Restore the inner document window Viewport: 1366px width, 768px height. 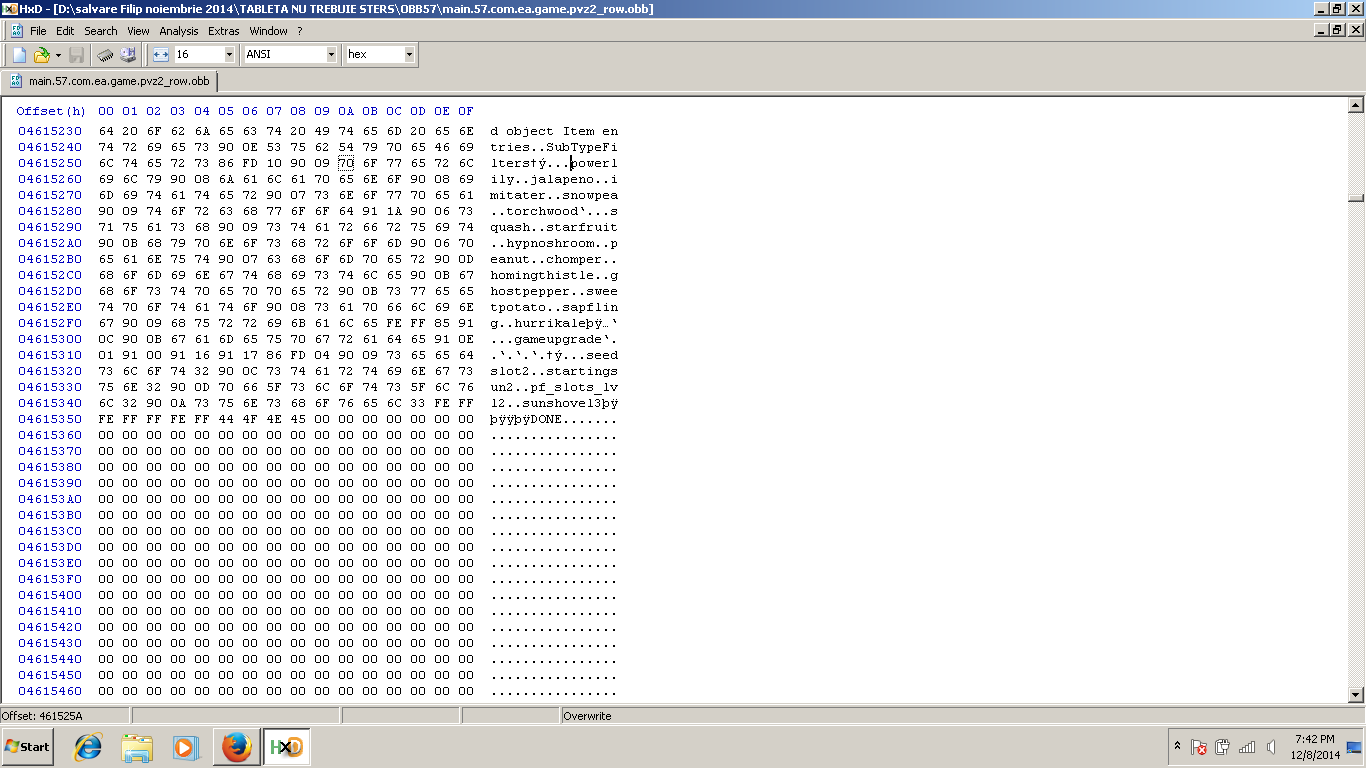point(1338,31)
